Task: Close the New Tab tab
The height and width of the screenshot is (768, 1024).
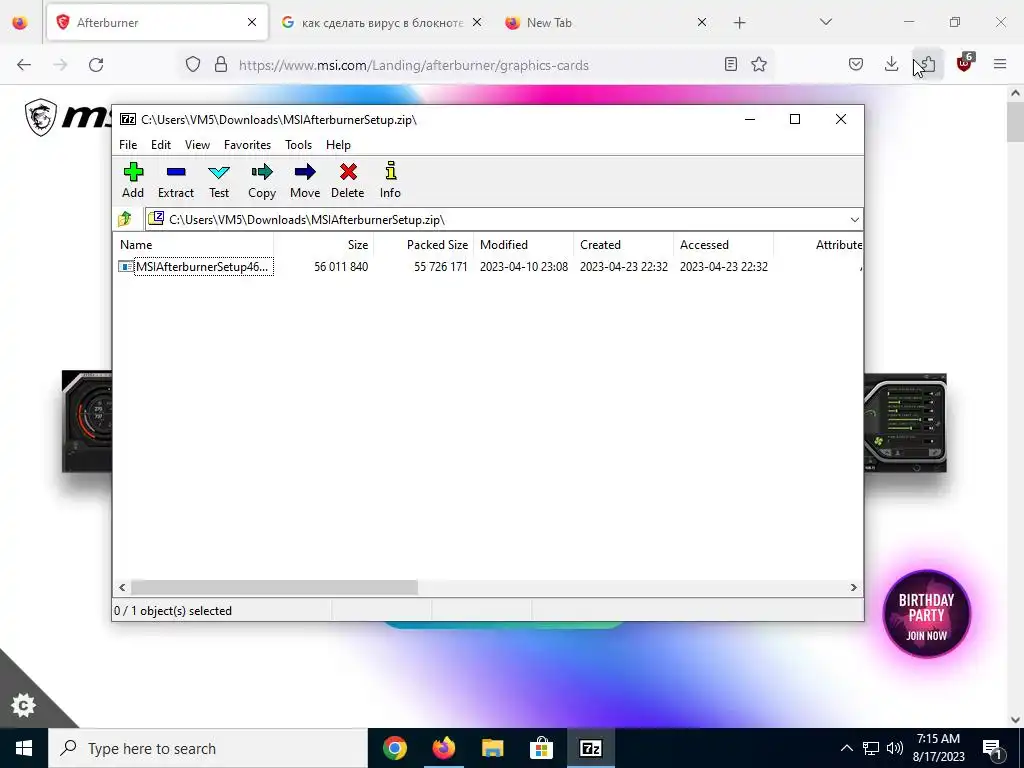Action: coord(701,22)
